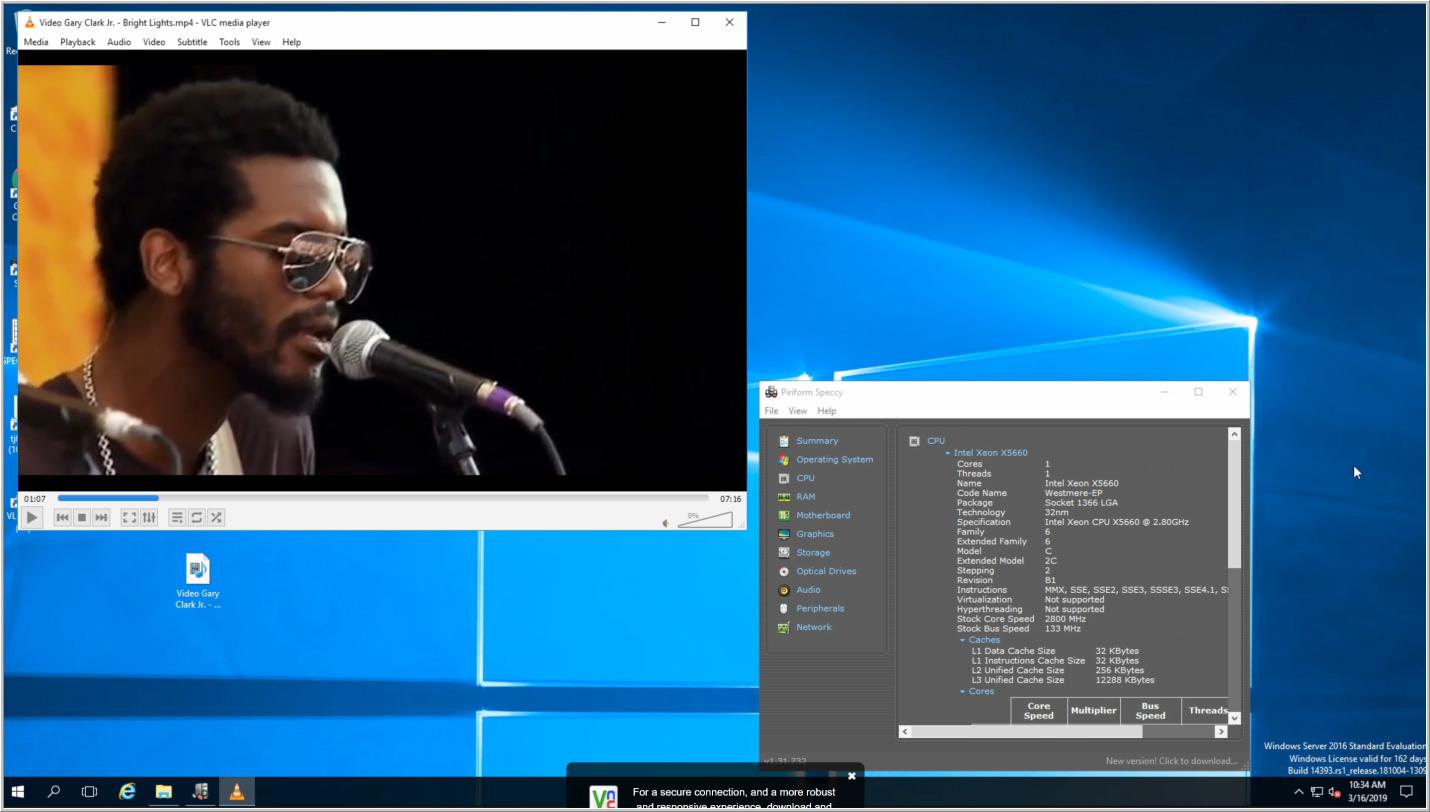This screenshot has height=812, width=1430.
Task: Click left arrow of Speccy horizontal scrollbar
Action: pos(905,732)
